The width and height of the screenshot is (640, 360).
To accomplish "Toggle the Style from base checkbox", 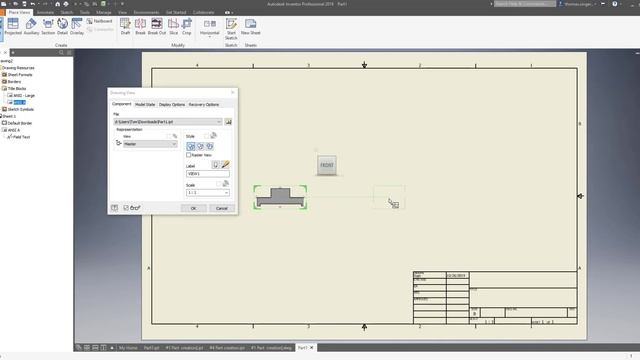I will (207, 136).
